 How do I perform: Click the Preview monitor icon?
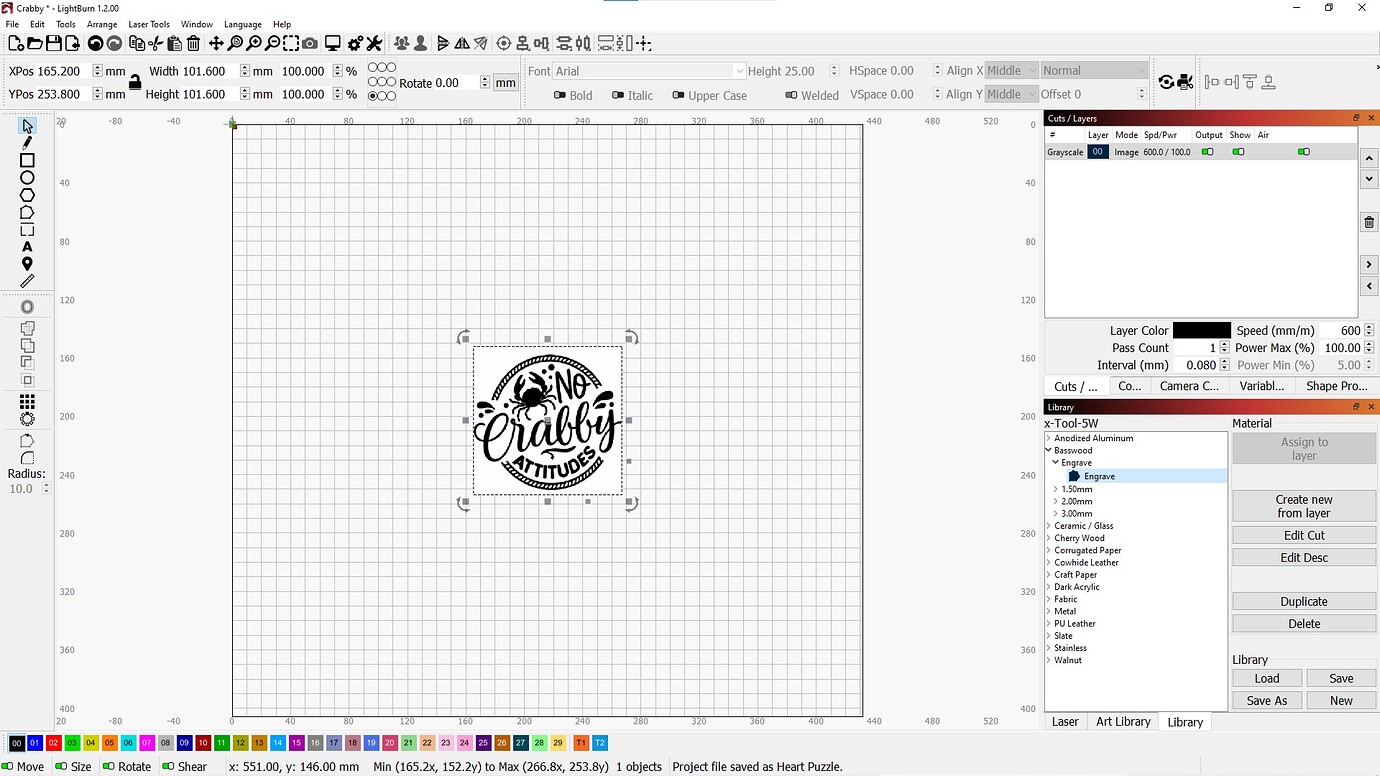click(333, 44)
